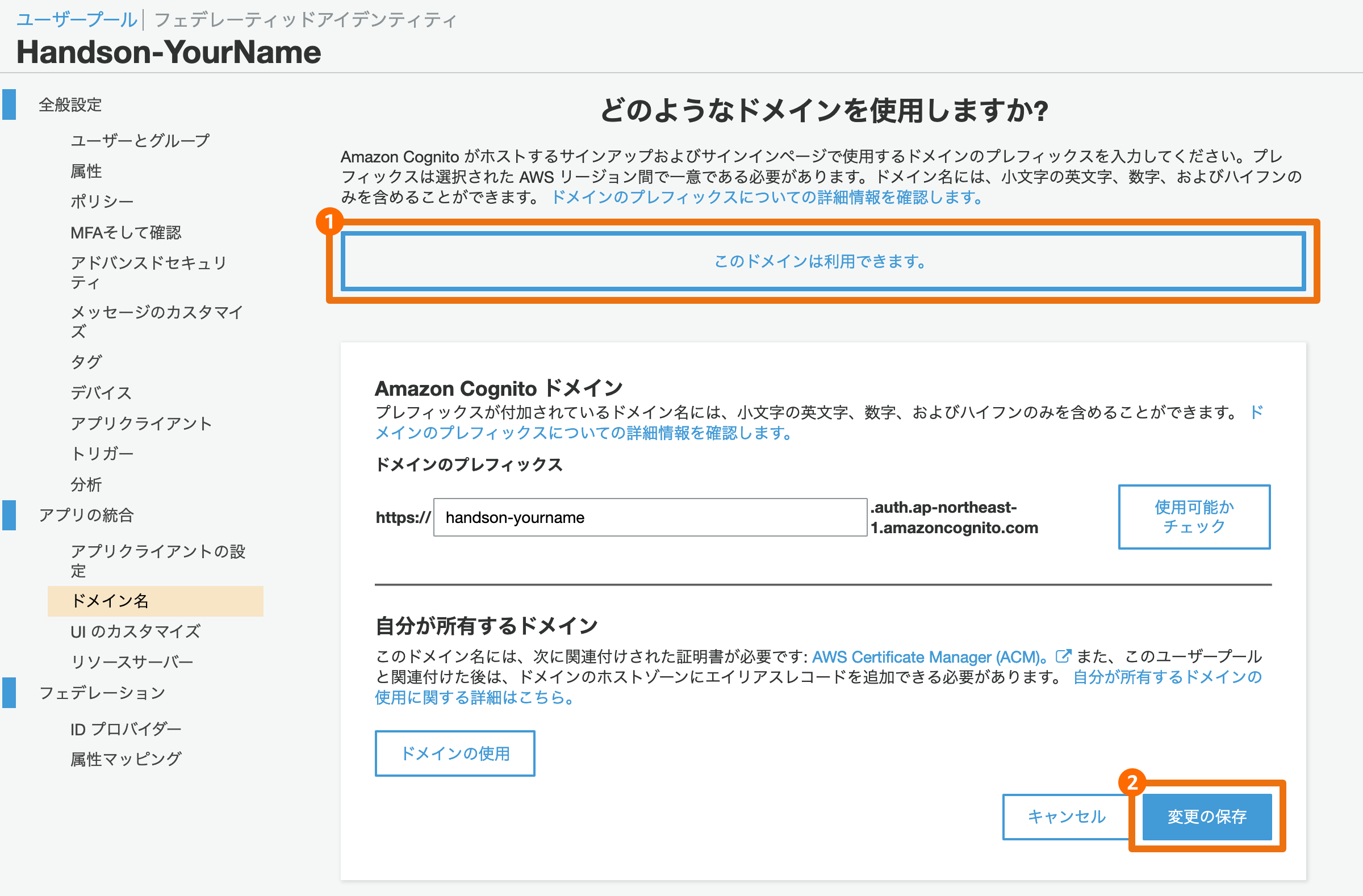The image size is (1363, 896).
Task: Click ドメインの使用 button
Action: coord(455,753)
